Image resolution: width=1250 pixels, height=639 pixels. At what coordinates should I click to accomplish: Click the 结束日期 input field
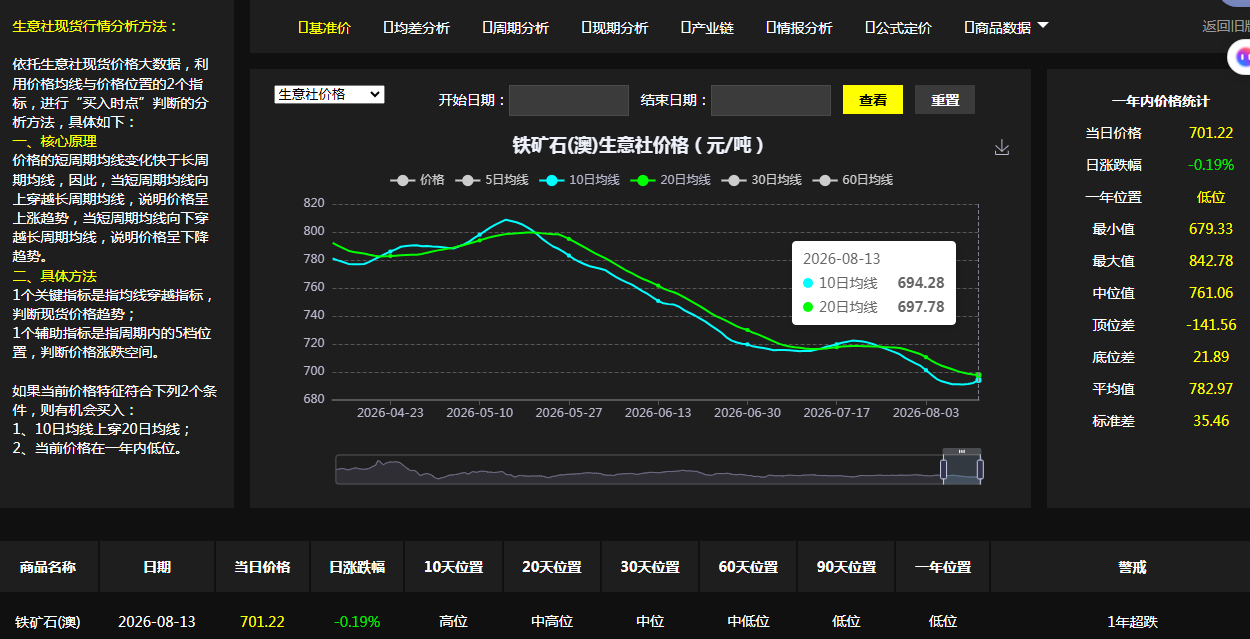coord(771,100)
